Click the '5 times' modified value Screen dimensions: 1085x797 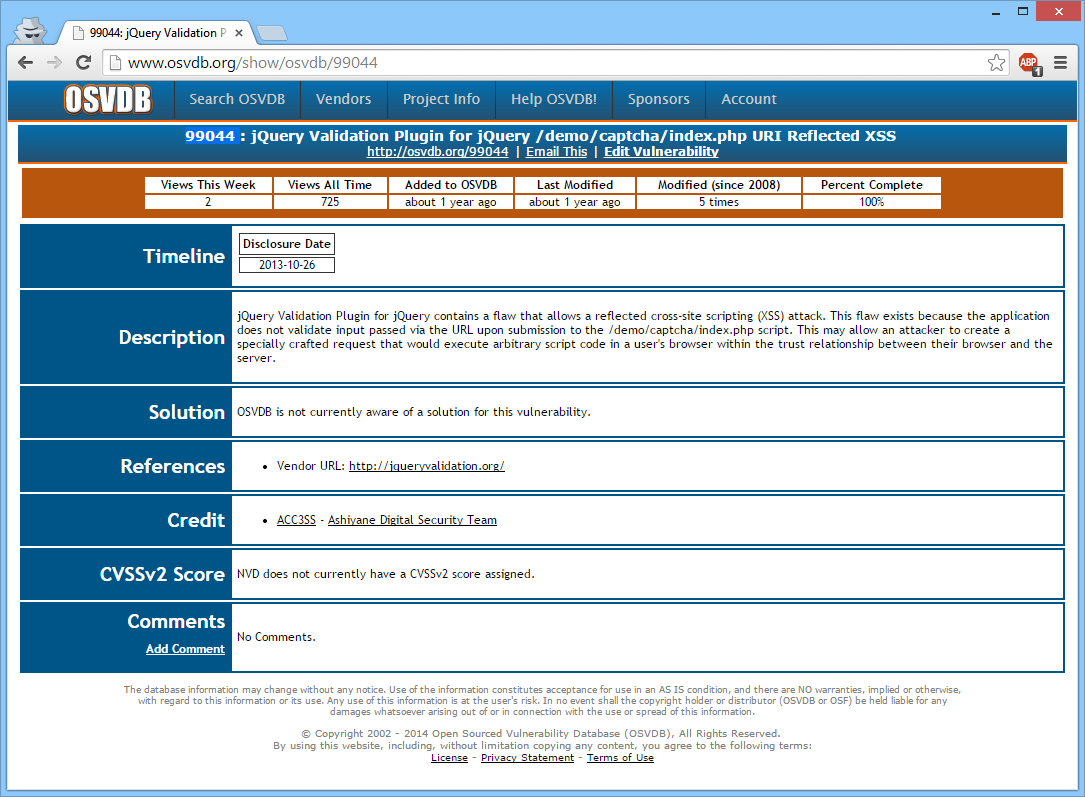pyautogui.click(x=719, y=202)
